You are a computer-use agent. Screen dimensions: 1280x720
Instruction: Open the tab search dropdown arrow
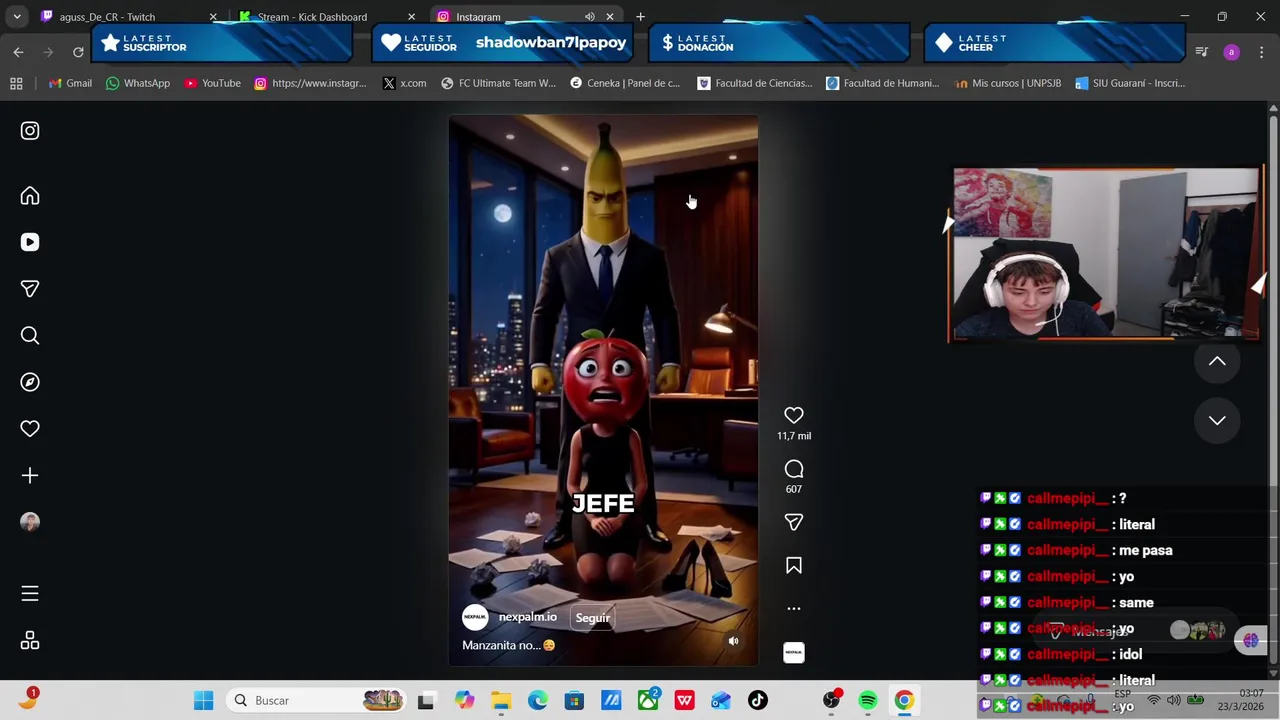[x=17, y=17]
